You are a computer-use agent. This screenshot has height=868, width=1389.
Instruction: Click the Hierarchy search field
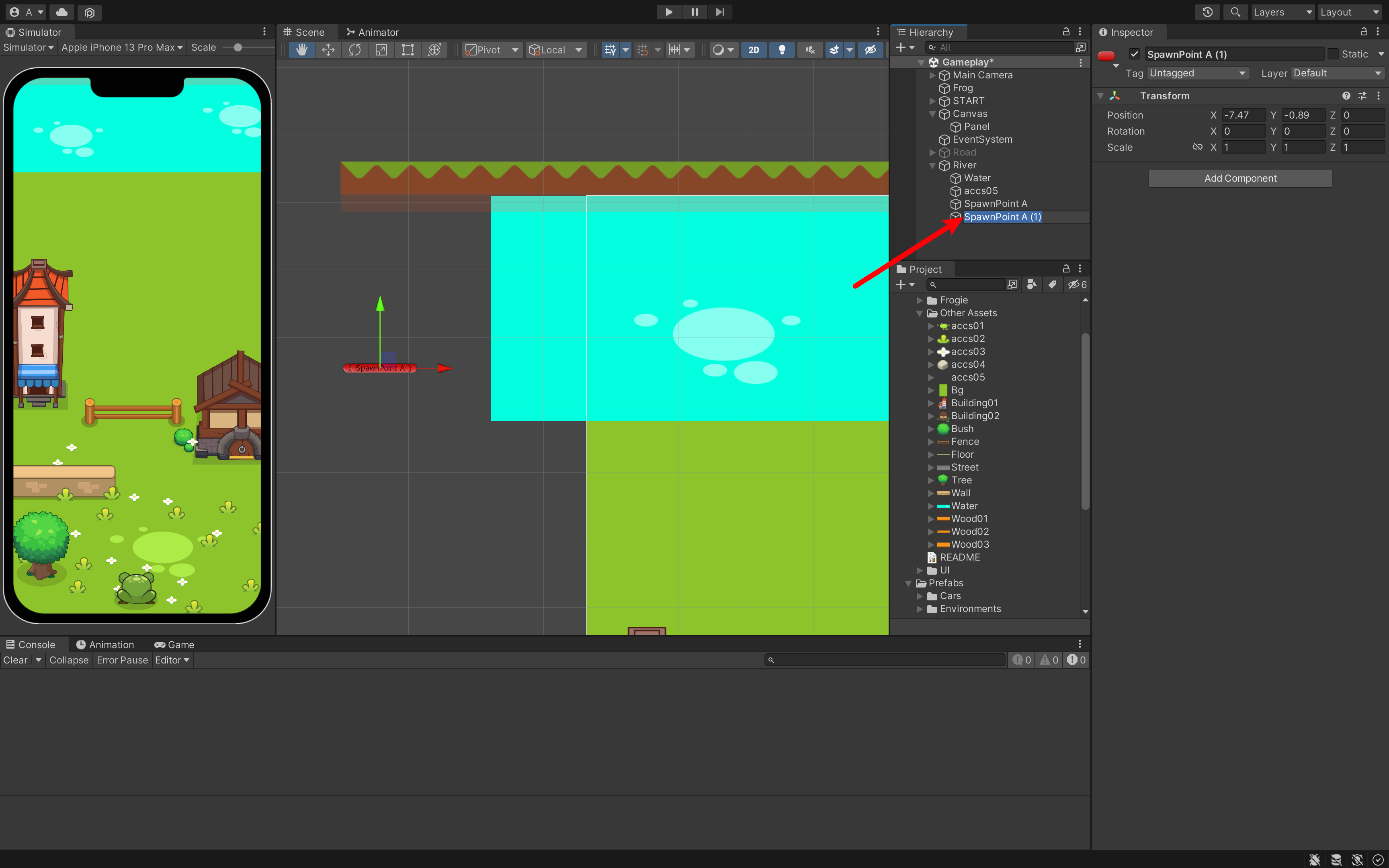pyautogui.click(x=999, y=48)
